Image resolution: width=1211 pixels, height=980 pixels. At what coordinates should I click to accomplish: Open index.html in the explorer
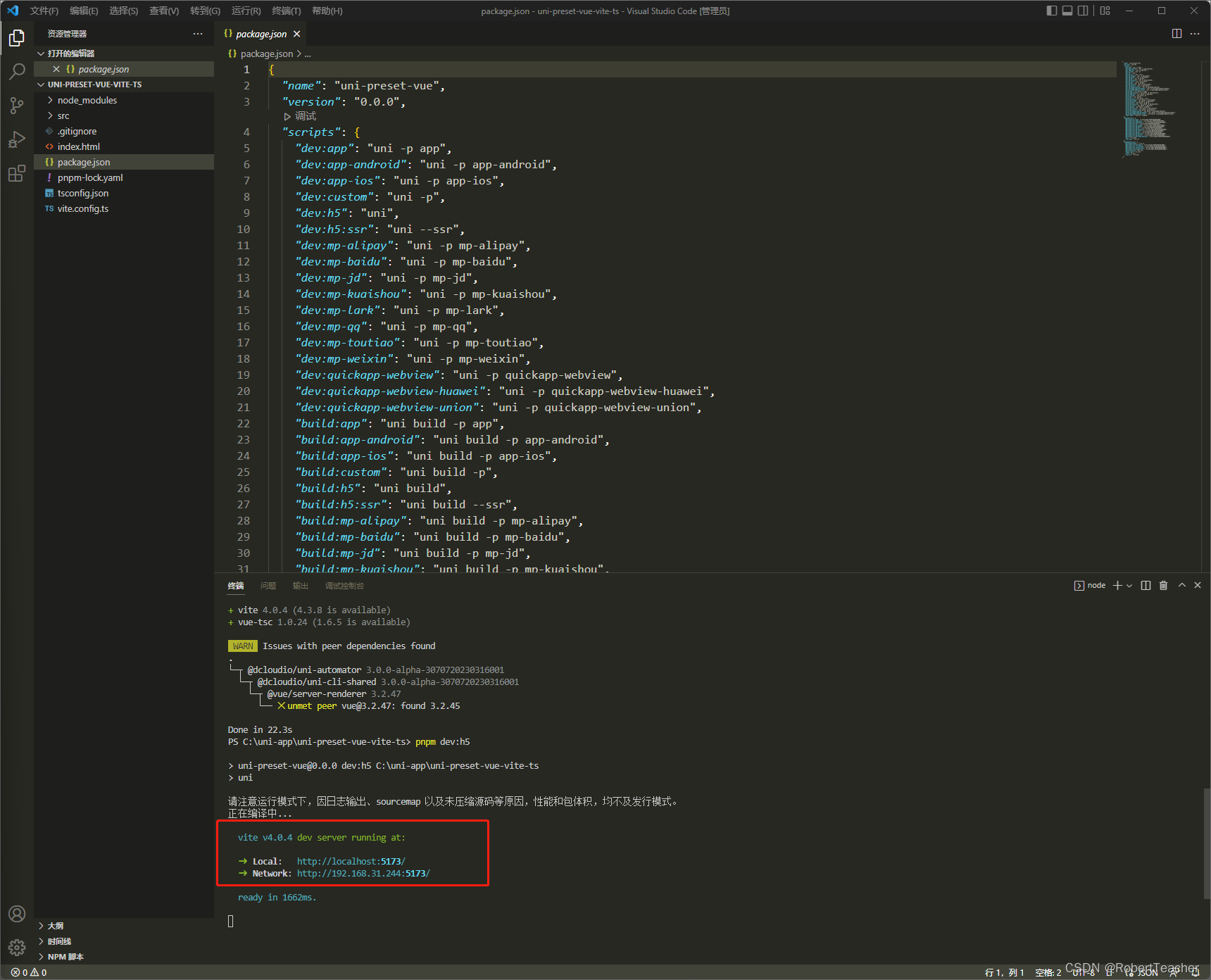click(x=124, y=146)
